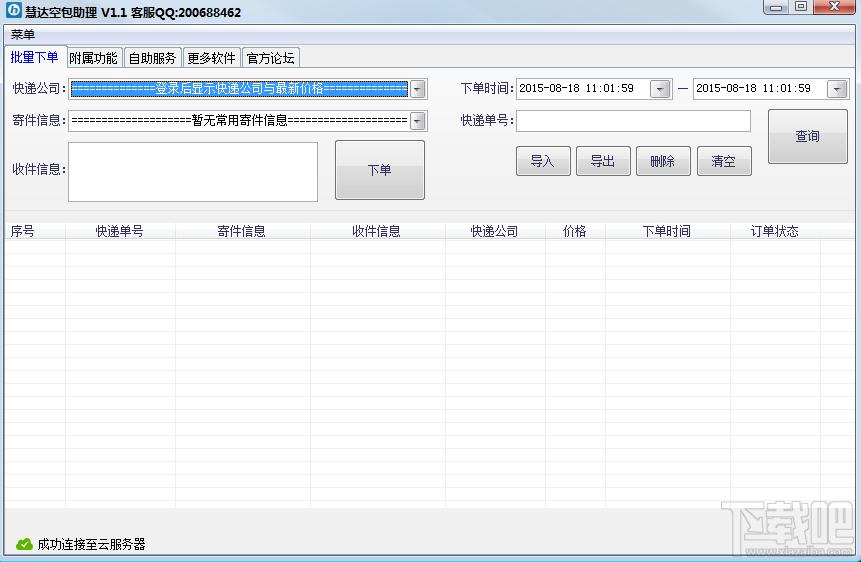This screenshot has height=562, width=861.
Task: Click the 快递公司 column header
Action: (x=495, y=231)
